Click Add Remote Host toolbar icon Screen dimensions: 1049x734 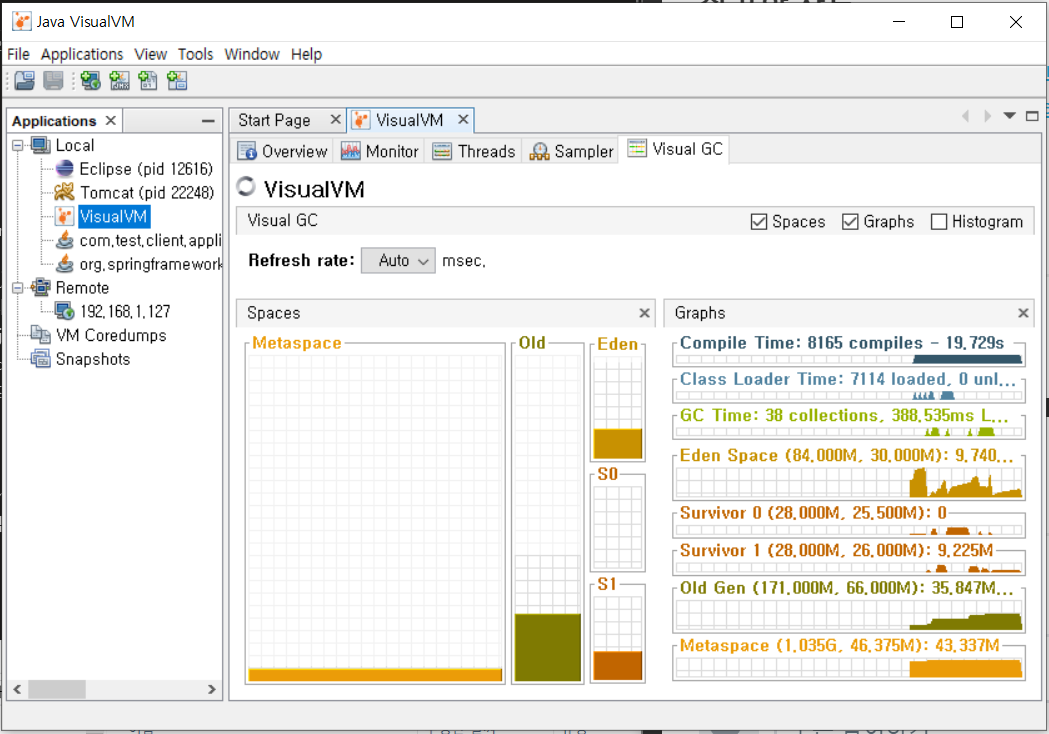[x=90, y=81]
